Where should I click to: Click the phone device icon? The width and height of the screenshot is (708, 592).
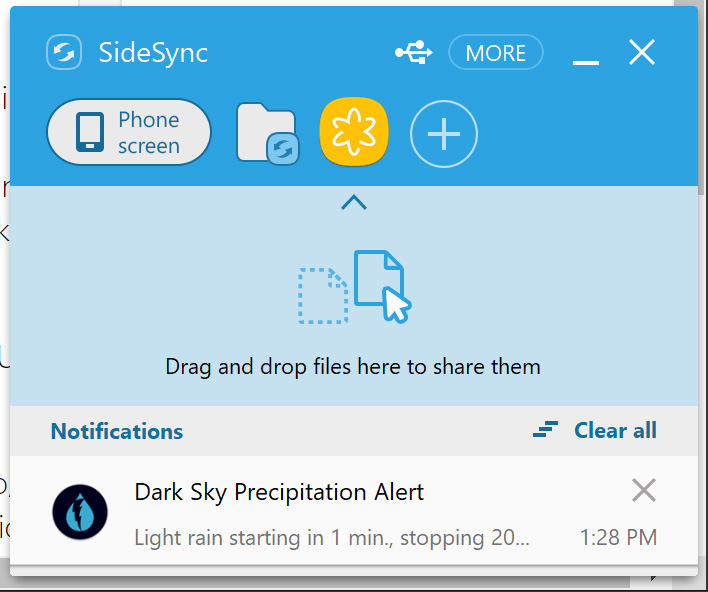coord(90,132)
